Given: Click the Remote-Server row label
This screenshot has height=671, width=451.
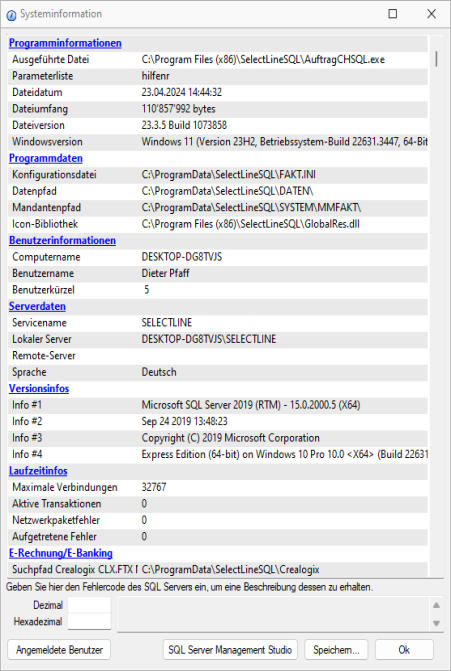Looking at the screenshot, I should click(x=44, y=355).
